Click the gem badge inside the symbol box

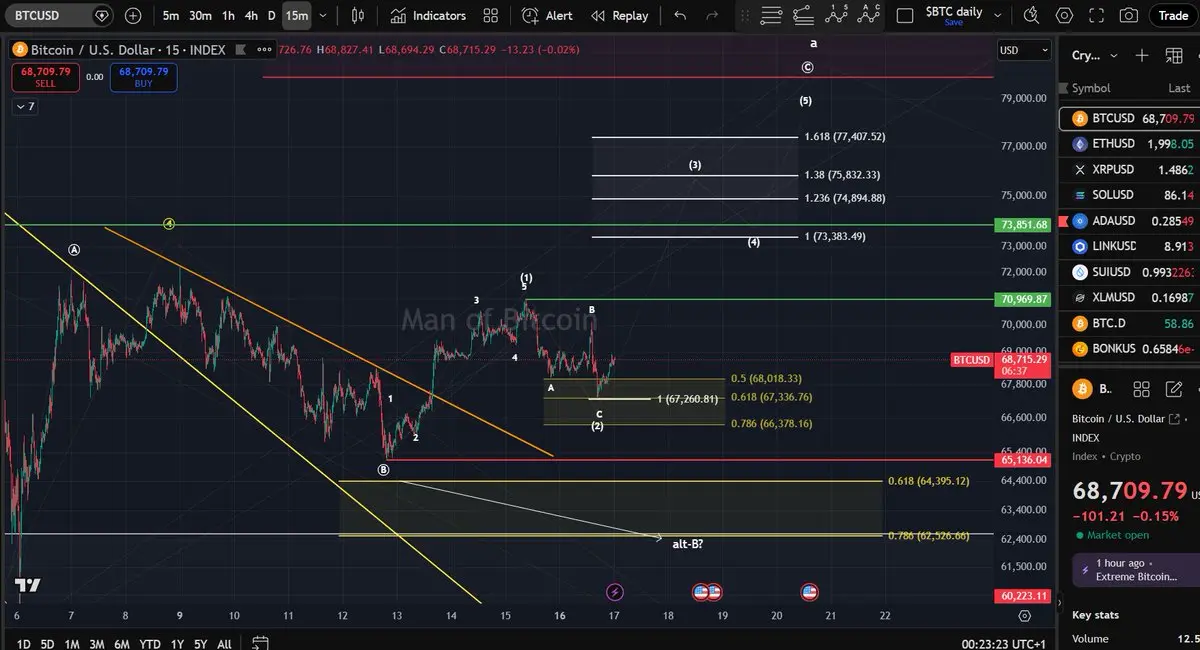pyautogui.click(x=102, y=16)
